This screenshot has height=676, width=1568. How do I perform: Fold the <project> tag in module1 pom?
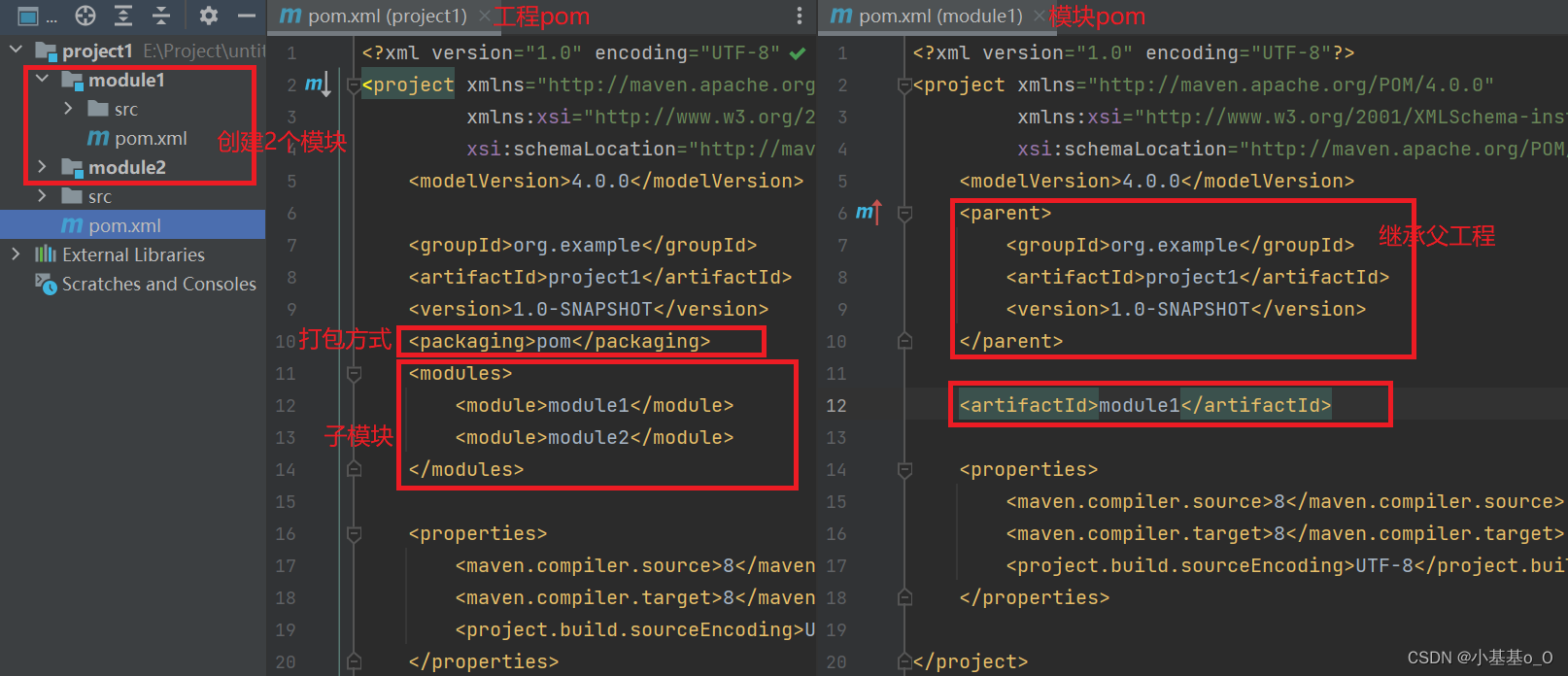point(904,85)
